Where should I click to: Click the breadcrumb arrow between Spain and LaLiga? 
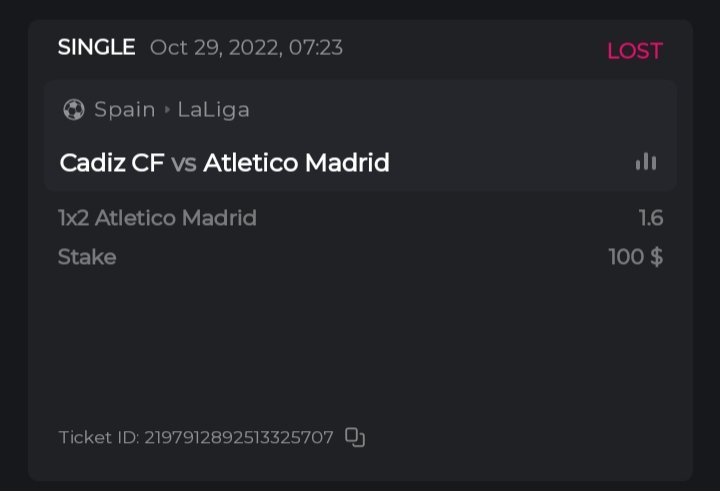(x=167, y=110)
